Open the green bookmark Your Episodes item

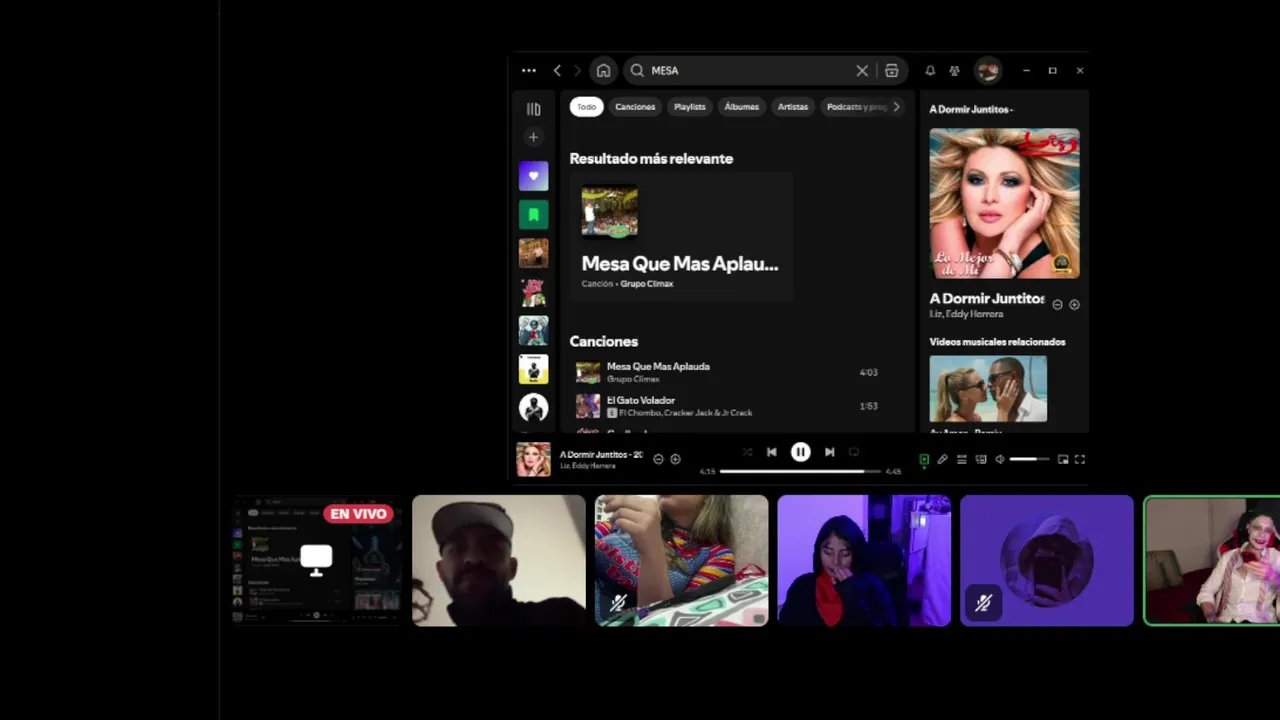click(x=533, y=215)
